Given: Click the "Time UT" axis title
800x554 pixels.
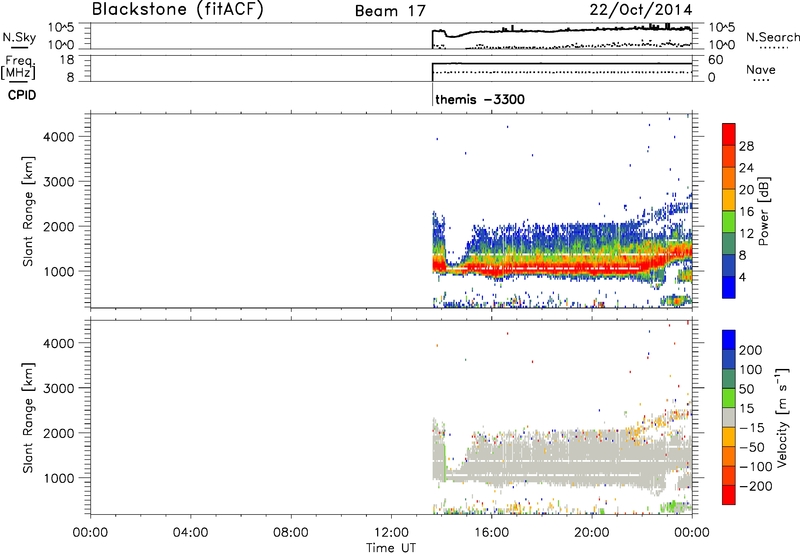Looking at the screenshot, I should (391, 548).
